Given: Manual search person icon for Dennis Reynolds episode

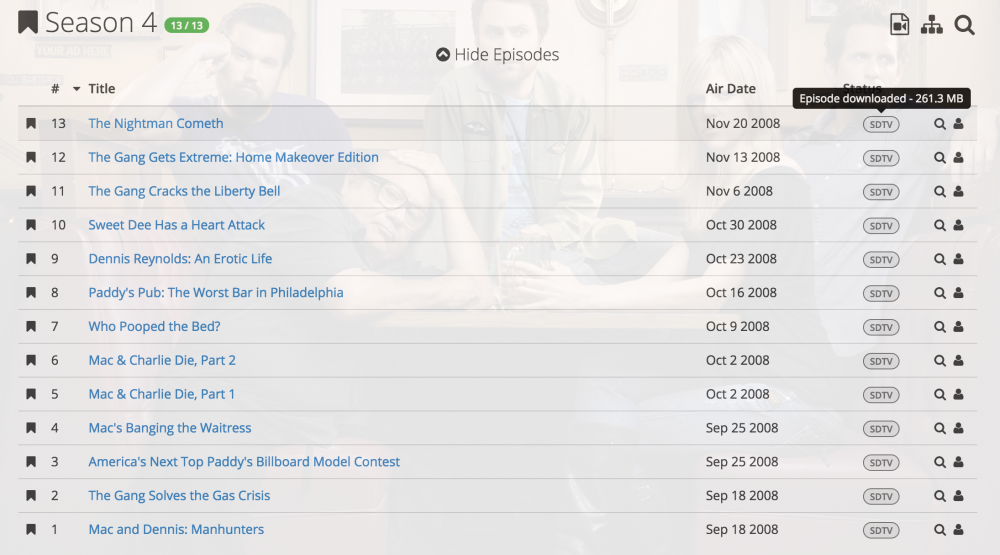Looking at the screenshot, I should pos(958,259).
